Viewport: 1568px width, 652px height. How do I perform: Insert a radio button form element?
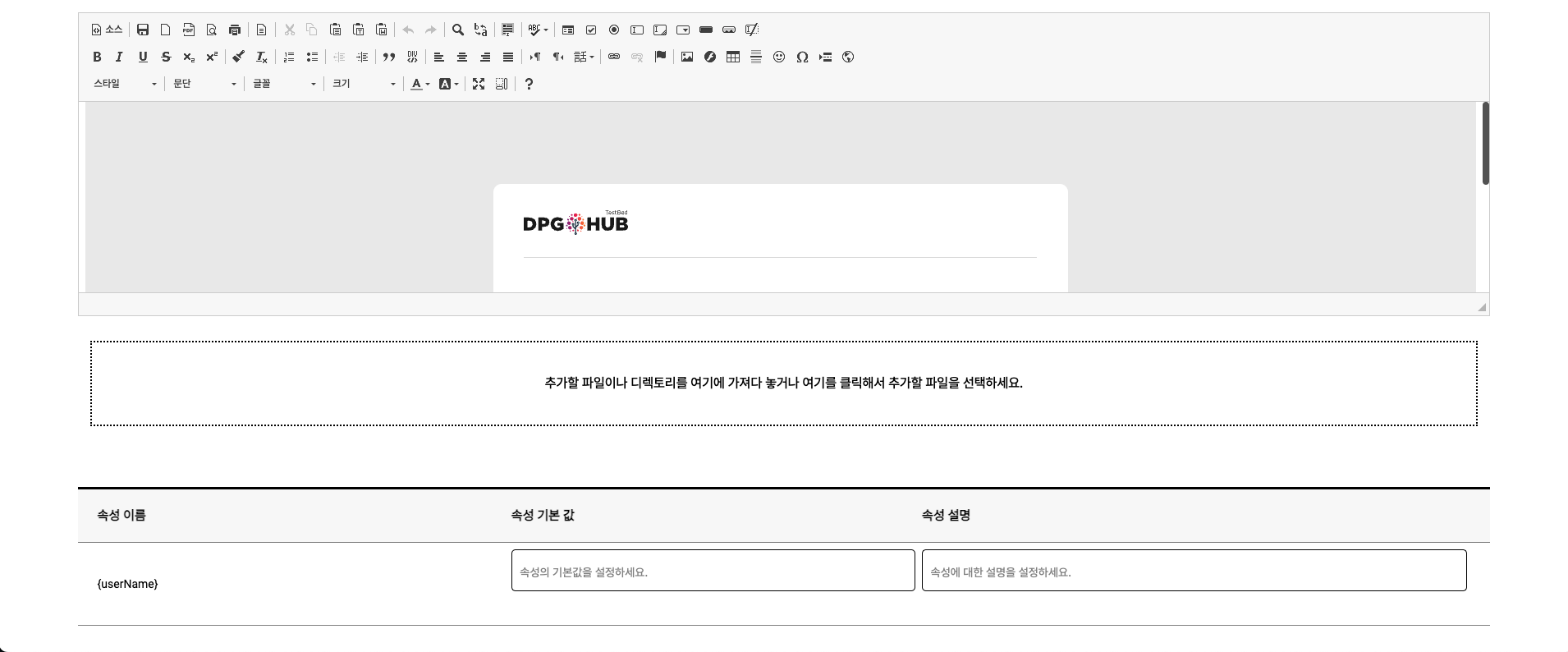(614, 30)
